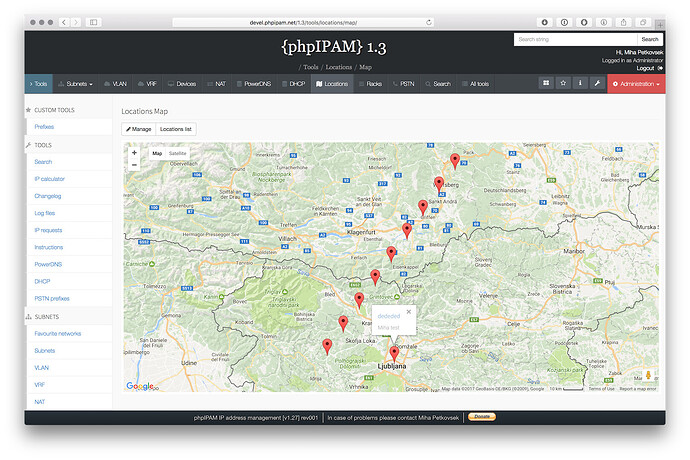690x460 pixels.
Task: Open Favourite networks in sidebar
Action: point(58,334)
